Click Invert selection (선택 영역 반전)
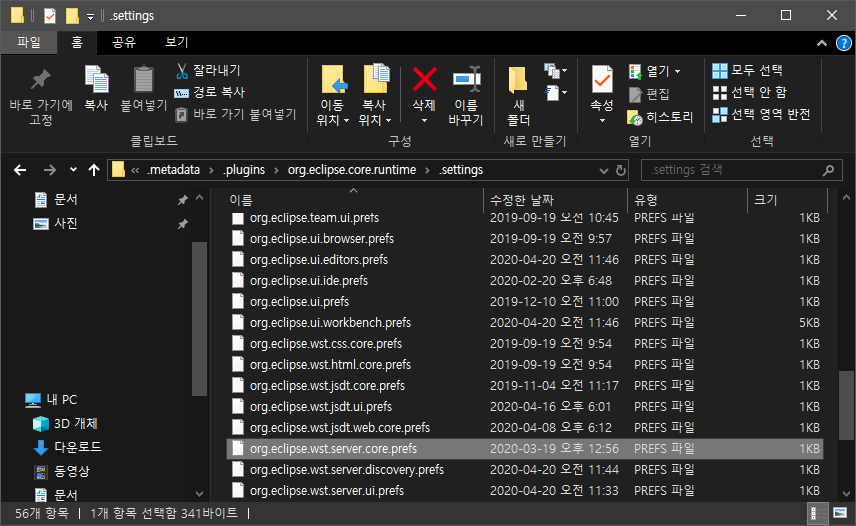Screen dimensions: 856x526 tap(761, 115)
